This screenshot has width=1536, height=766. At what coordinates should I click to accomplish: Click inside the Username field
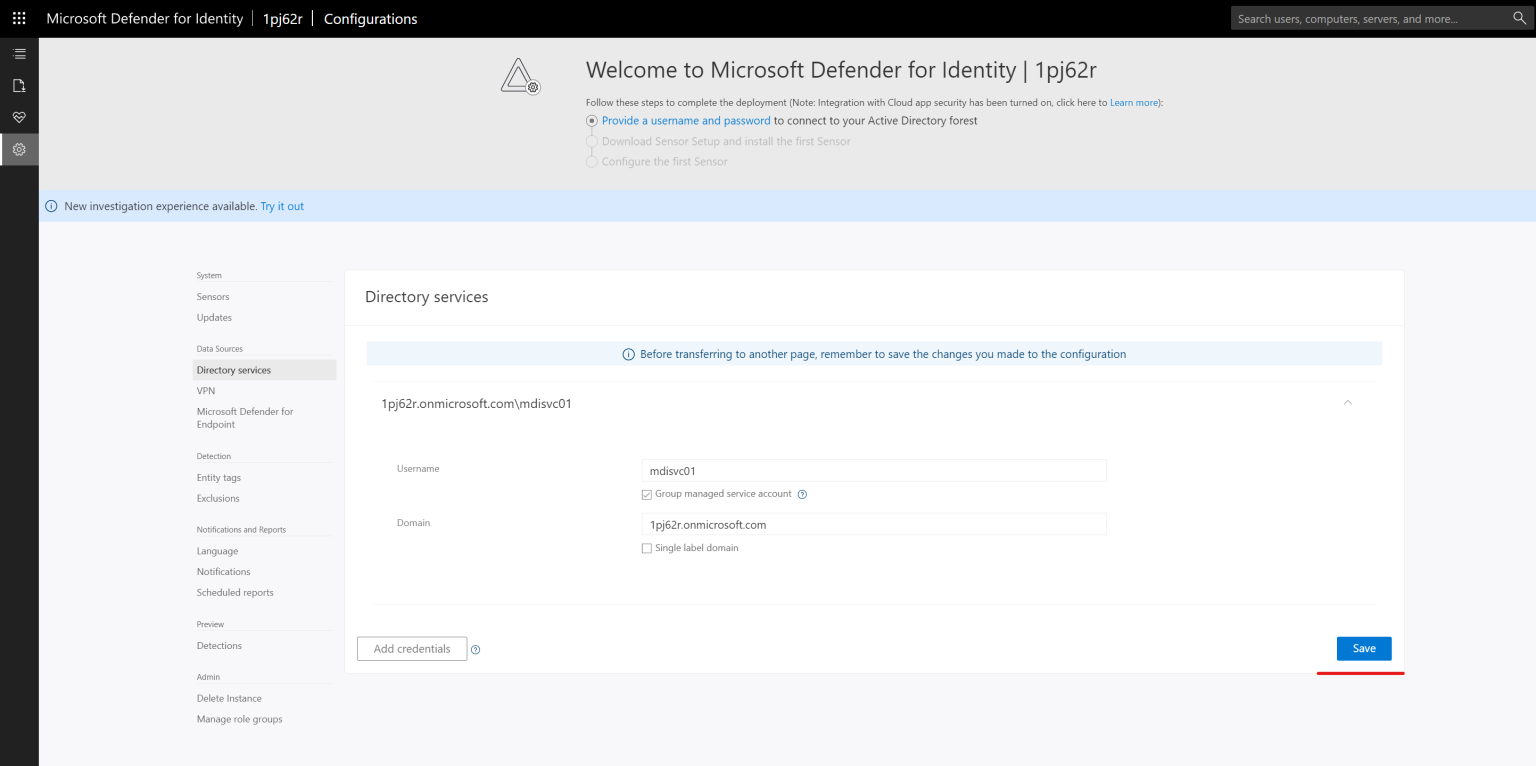point(873,470)
